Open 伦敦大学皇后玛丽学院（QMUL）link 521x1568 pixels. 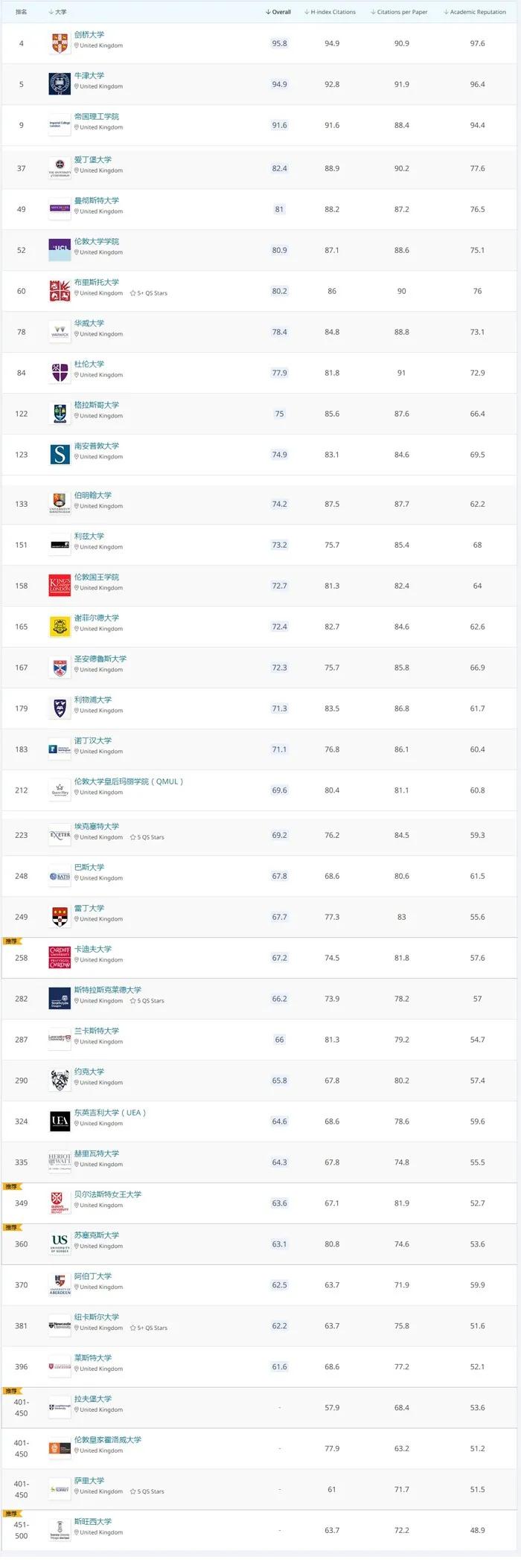pyautogui.click(x=129, y=781)
